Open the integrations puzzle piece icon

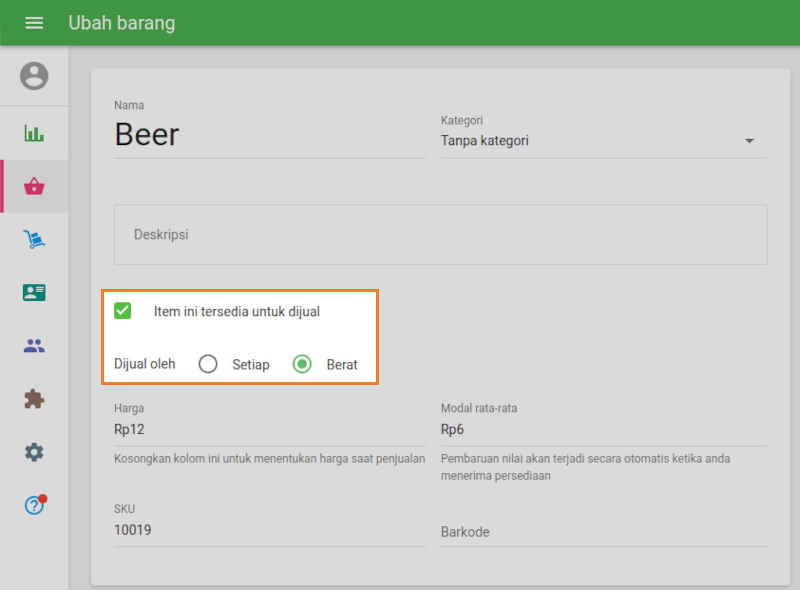[x=34, y=399]
